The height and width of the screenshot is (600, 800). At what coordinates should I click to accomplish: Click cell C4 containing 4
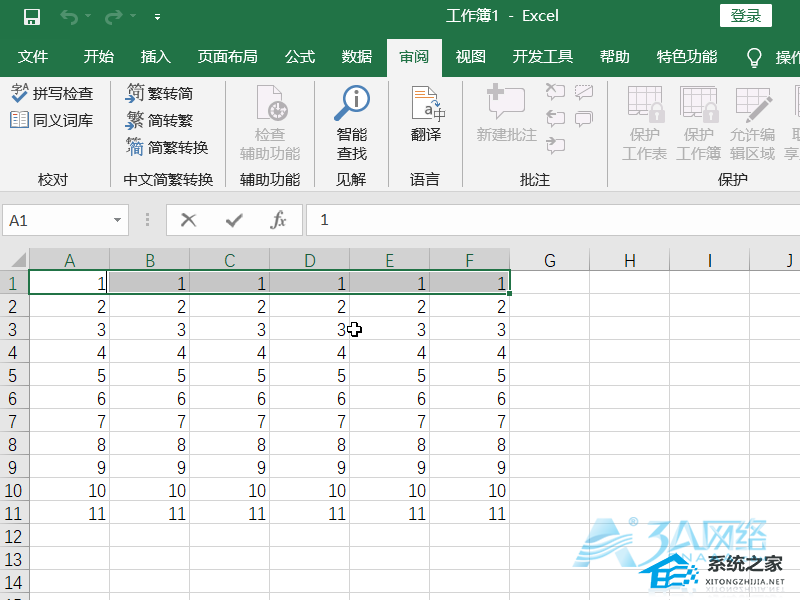pyautogui.click(x=230, y=353)
